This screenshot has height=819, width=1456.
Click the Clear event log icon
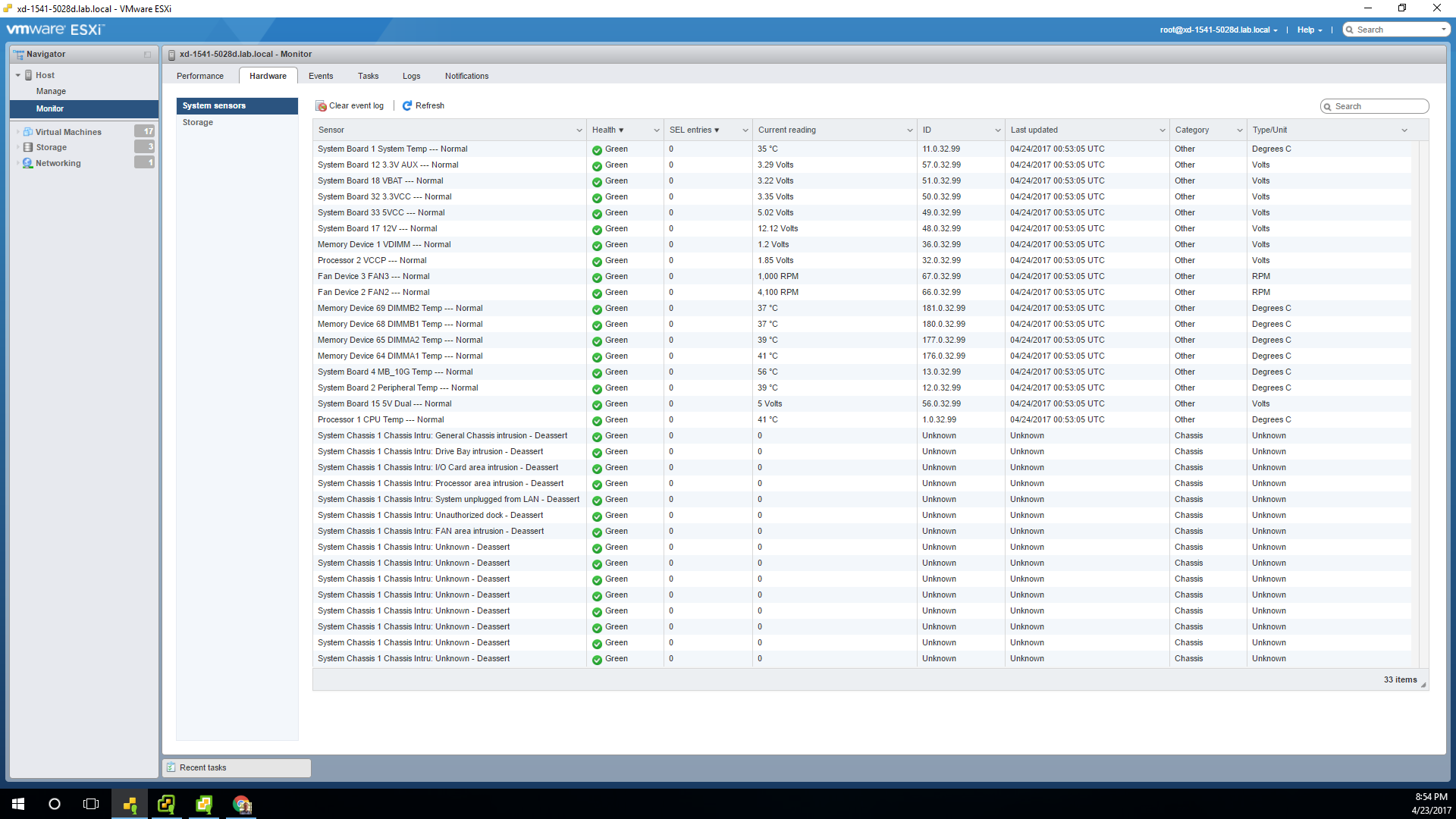[322, 106]
